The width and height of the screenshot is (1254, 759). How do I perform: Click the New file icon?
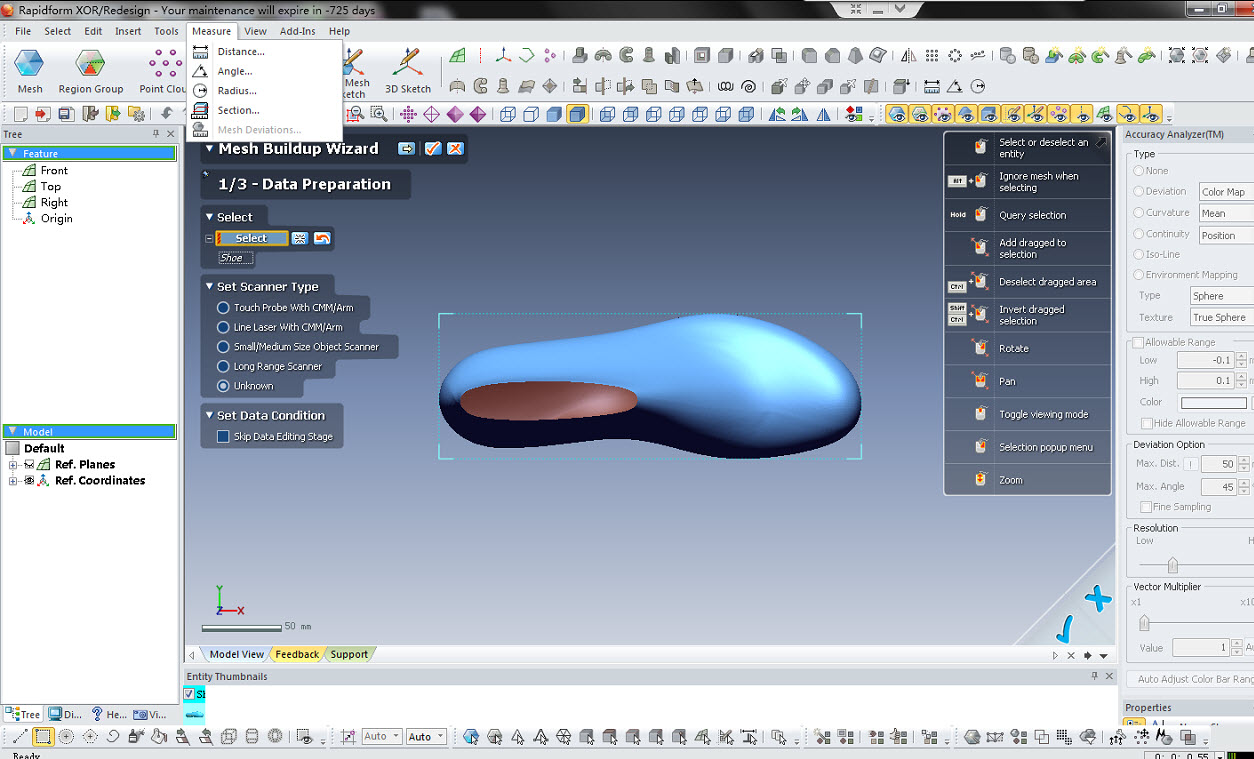coord(19,114)
